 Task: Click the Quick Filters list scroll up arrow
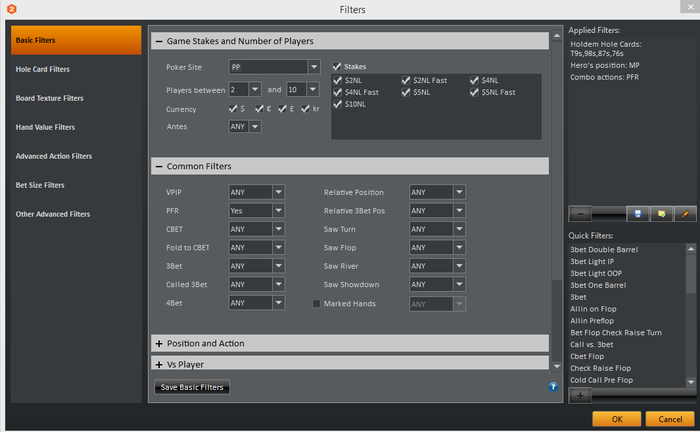691,249
